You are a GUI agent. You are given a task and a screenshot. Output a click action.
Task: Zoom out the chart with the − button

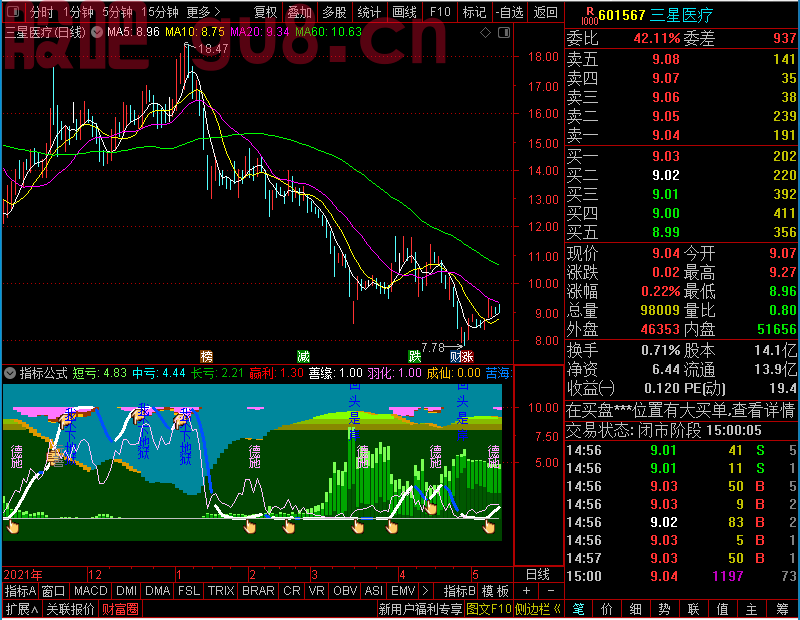pos(551,591)
